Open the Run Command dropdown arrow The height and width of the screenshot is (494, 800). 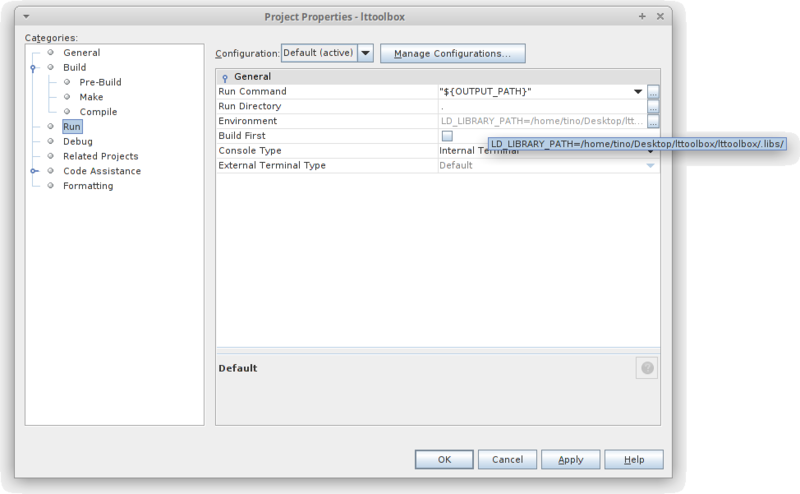point(636,91)
